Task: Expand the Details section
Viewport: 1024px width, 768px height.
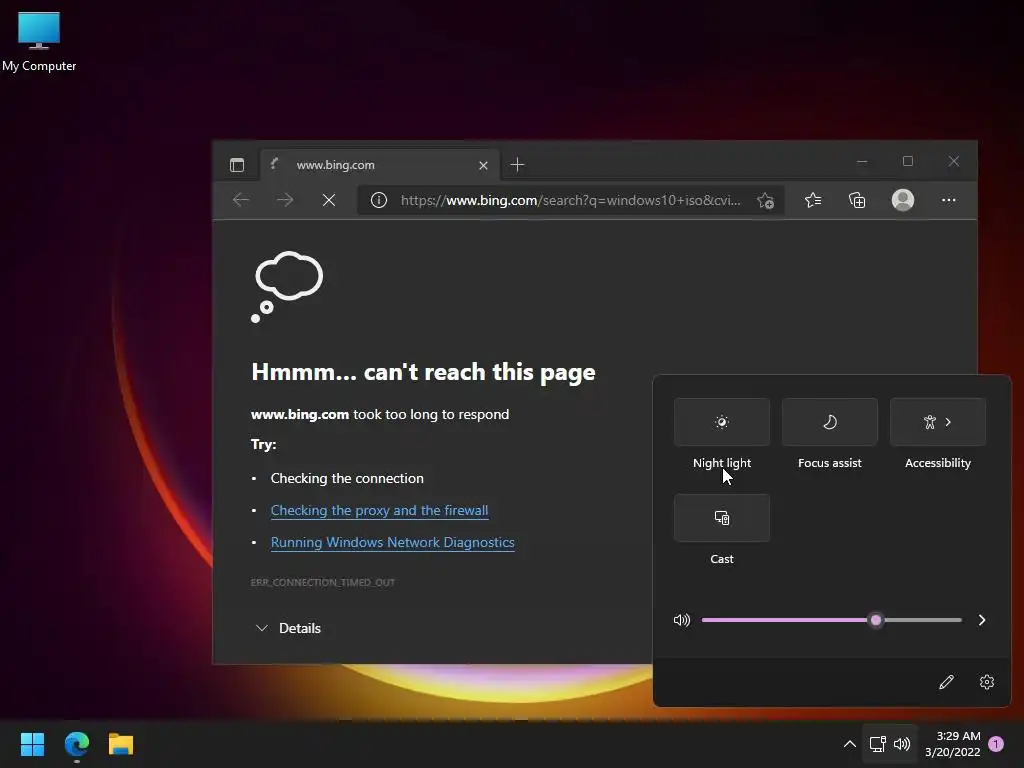Action: click(288, 628)
